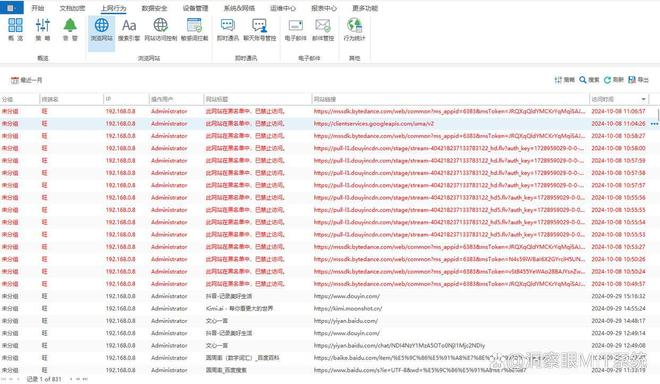This screenshot has width=660, height=384.
Task: Expand the 访问时间 column sort arrow
Action: pos(643,99)
